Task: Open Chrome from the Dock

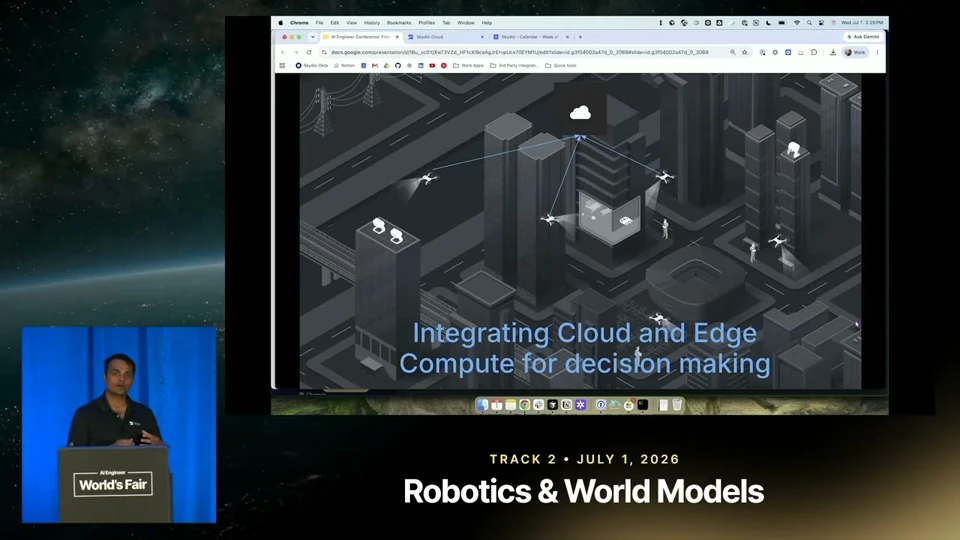Action: click(x=525, y=405)
